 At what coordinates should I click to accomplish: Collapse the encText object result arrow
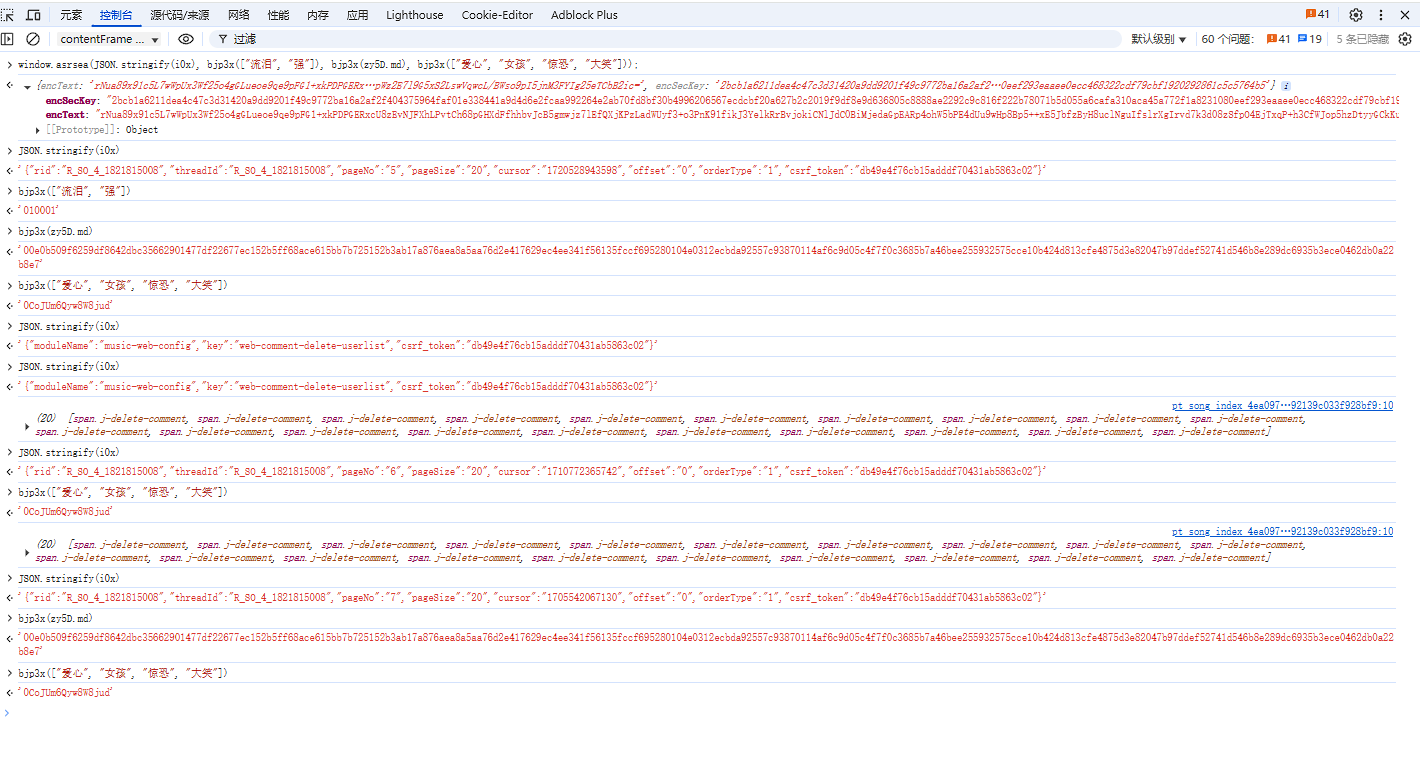[x=27, y=87]
